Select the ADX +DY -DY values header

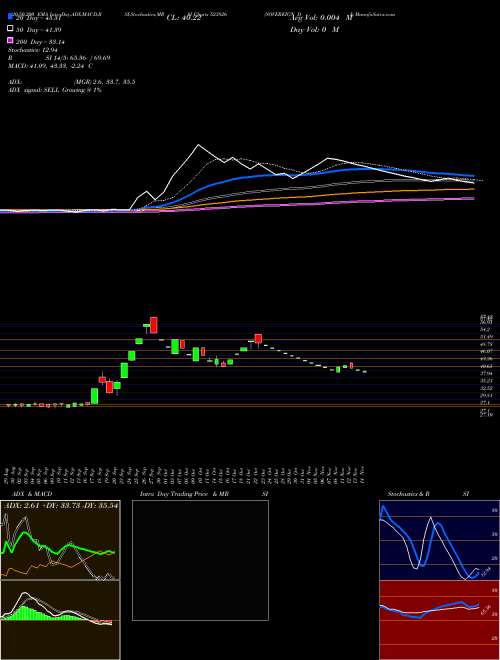point(61,505)
